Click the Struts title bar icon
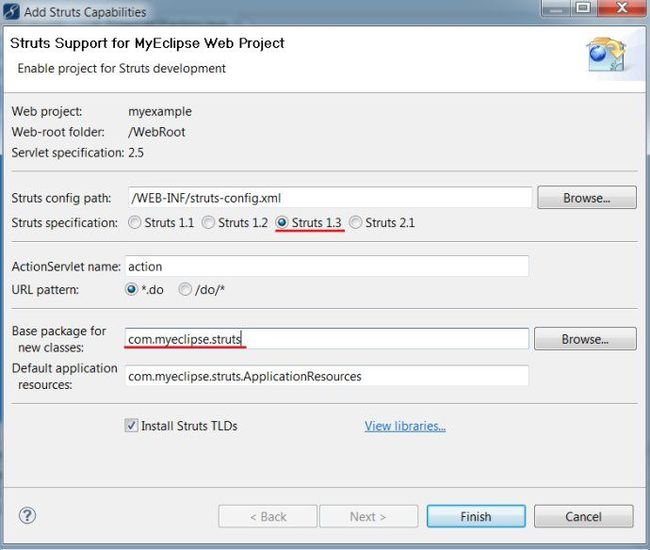 pos(11,12)
